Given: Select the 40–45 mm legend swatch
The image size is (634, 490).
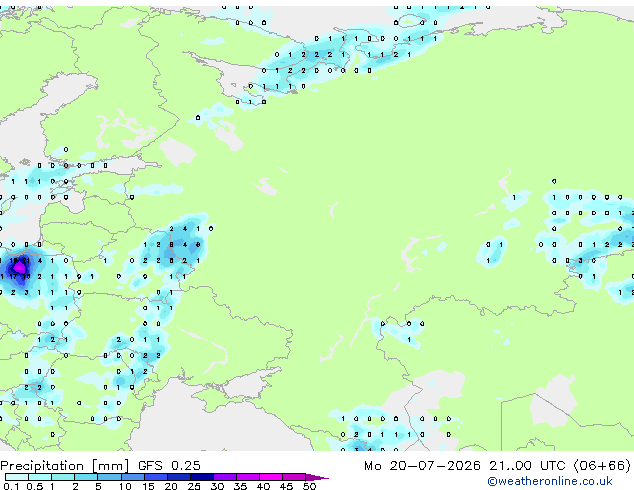Looking at the screenshot, I should [x=271, y=477].
